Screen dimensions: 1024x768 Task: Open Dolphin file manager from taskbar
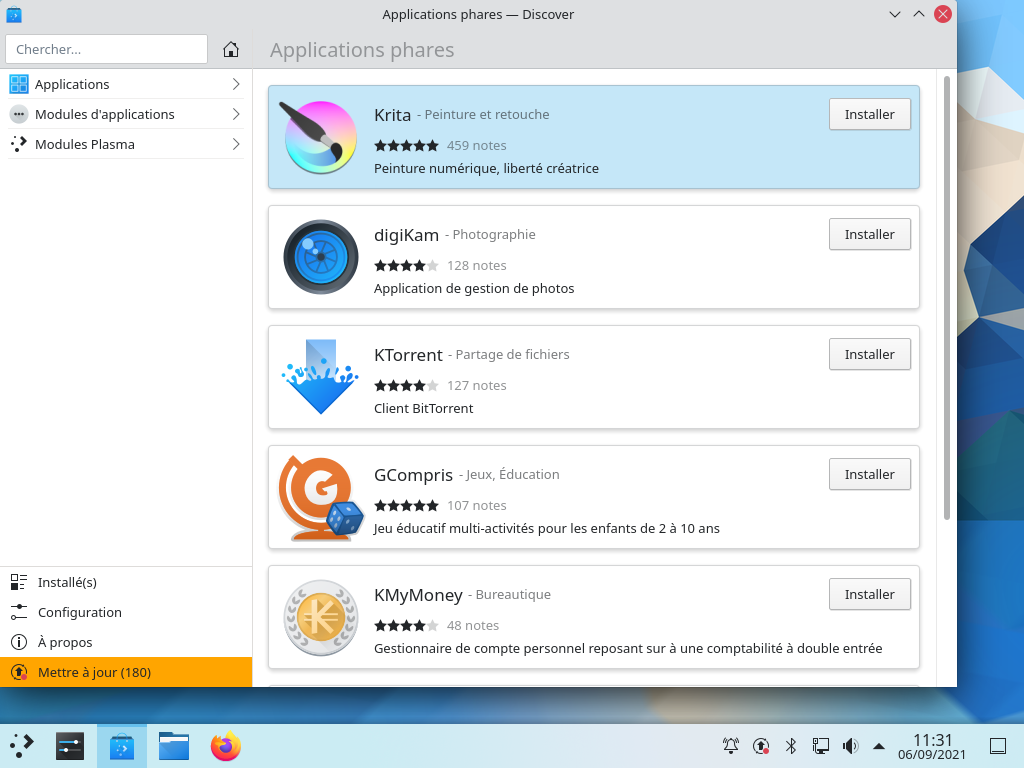click(x=174, y=746)
